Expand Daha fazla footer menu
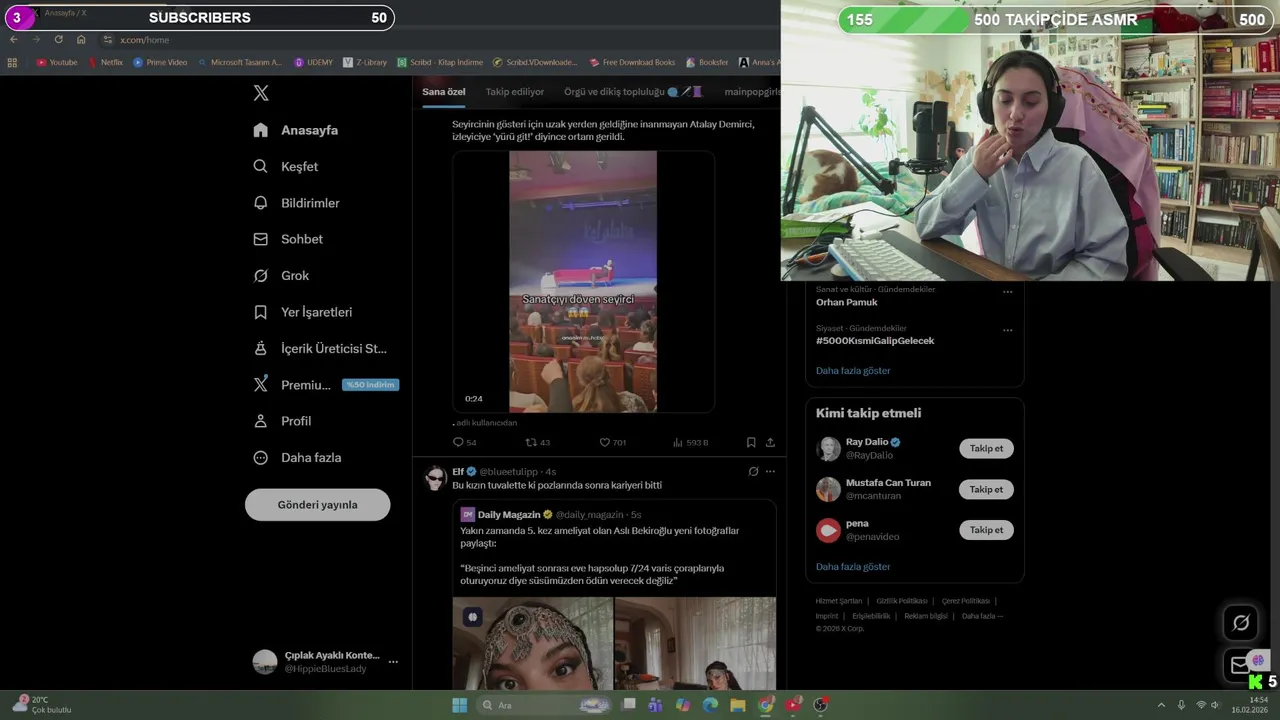Viewport: 1280px width, 720px height. (982, 616)
